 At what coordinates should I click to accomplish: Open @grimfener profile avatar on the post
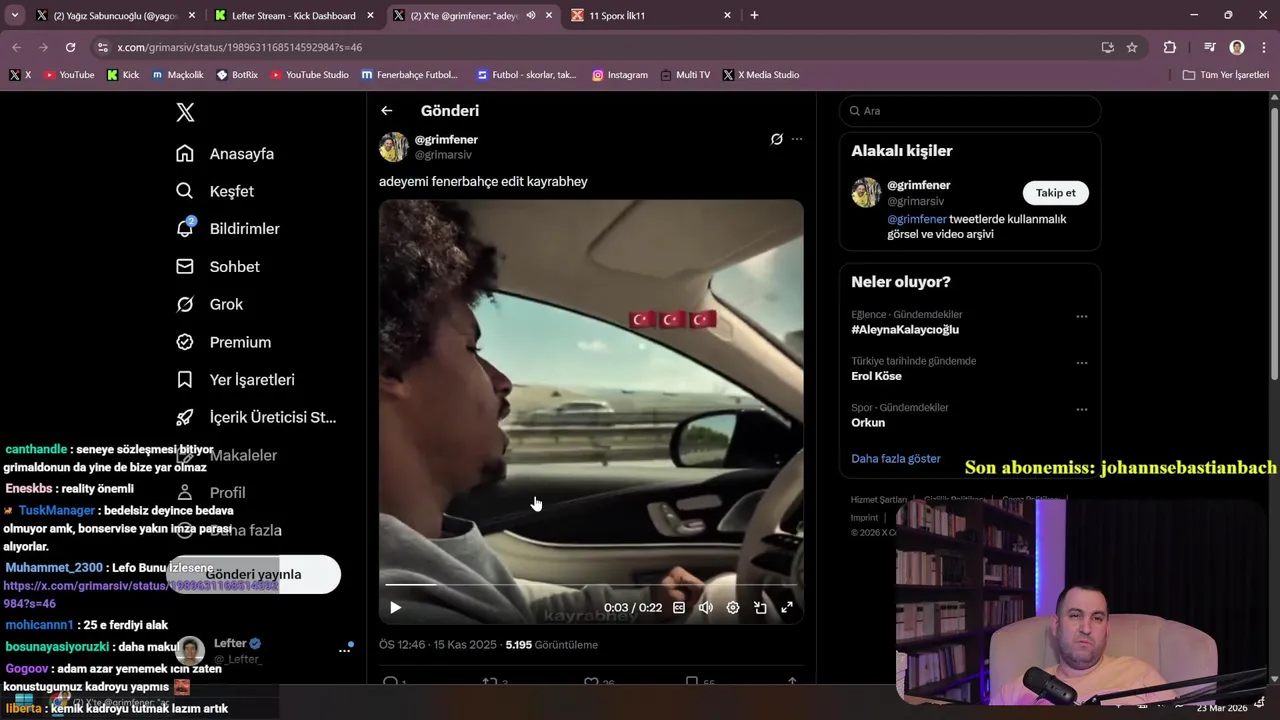(x=394, y=147)
